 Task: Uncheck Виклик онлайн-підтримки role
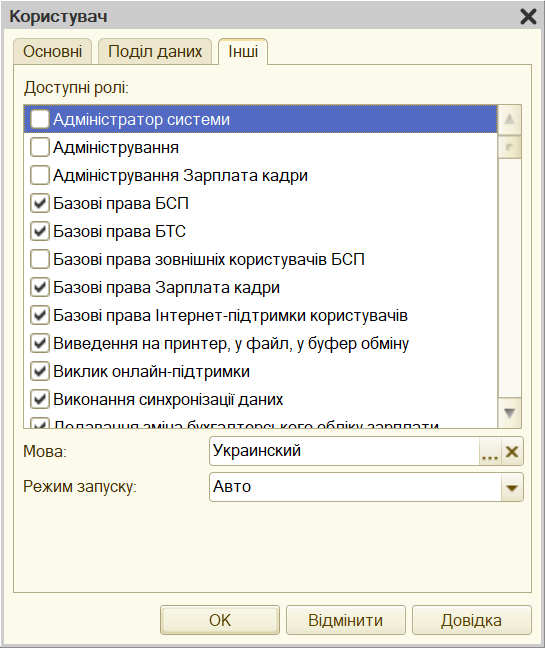coord(40,372)
